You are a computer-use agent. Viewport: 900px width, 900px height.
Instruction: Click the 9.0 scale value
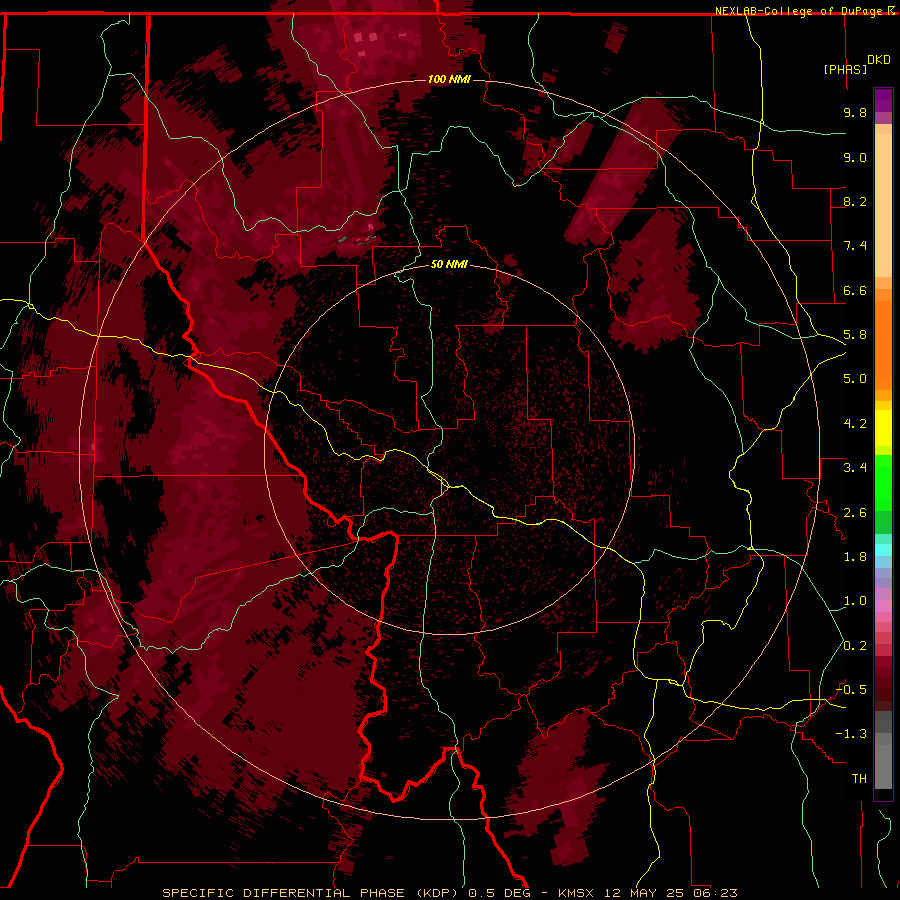coord(855,157)
